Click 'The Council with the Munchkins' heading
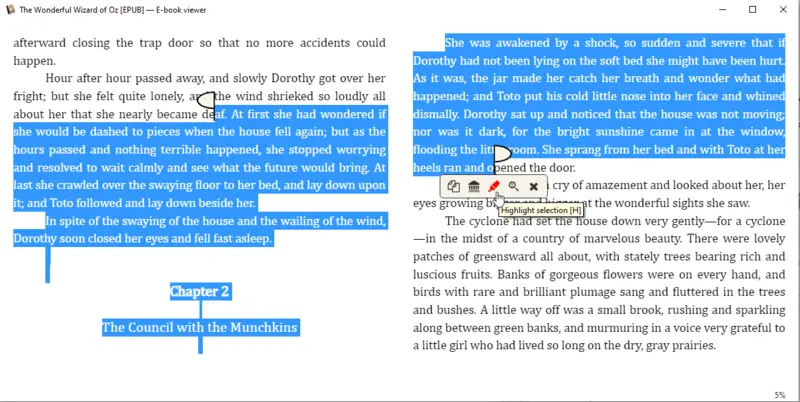The height and width of the screenshot is (402, 800). (199, 327)
